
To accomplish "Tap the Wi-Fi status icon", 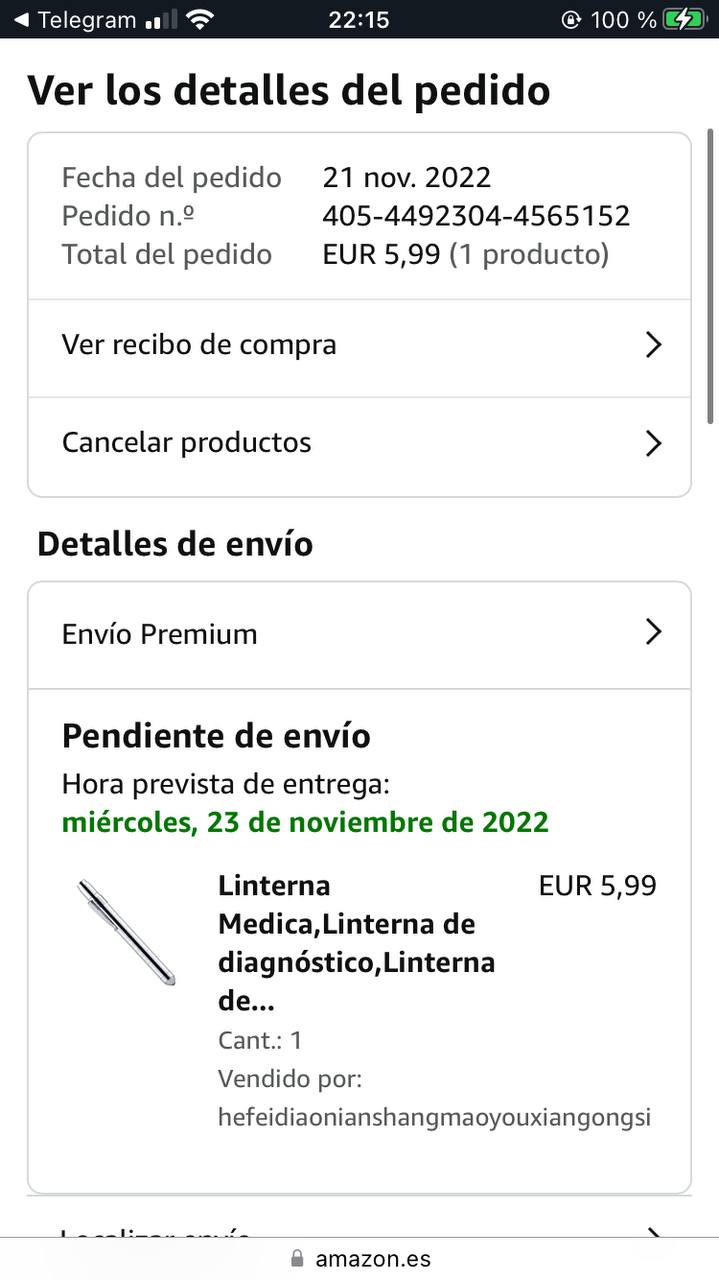I will [200, 19].
